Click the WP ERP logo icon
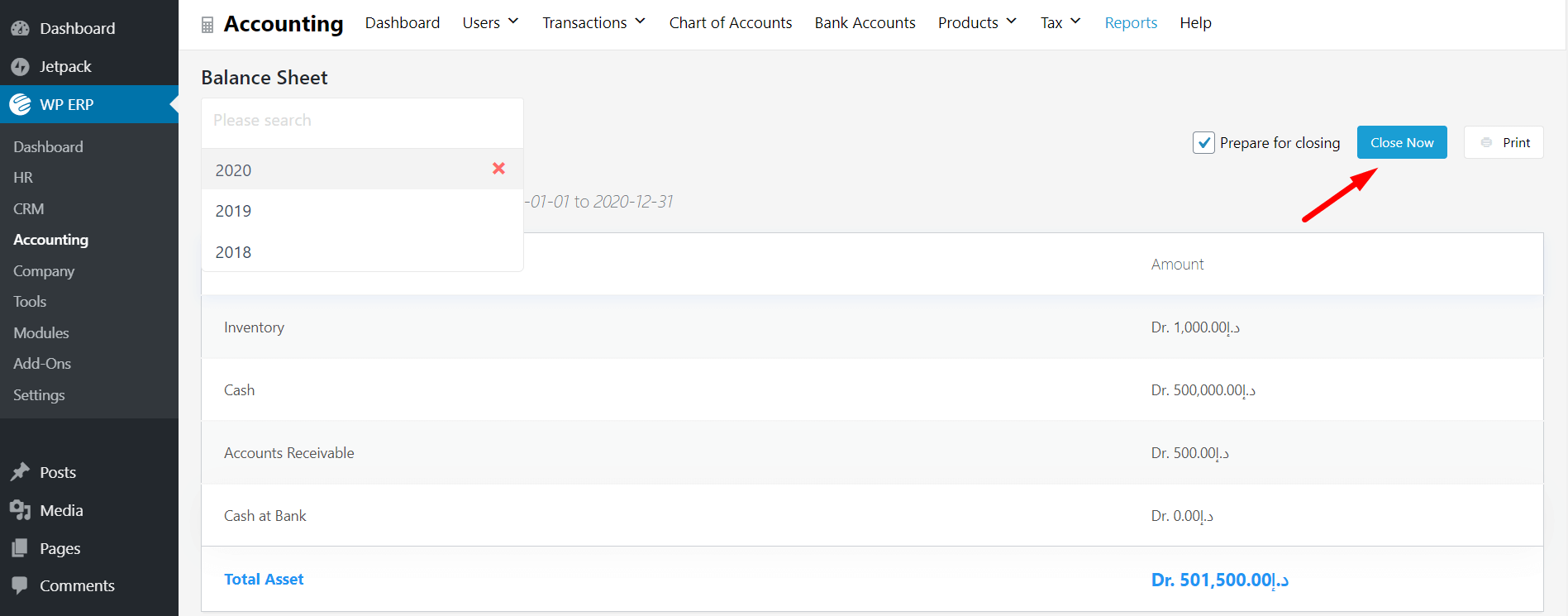 tap(21, 104)
